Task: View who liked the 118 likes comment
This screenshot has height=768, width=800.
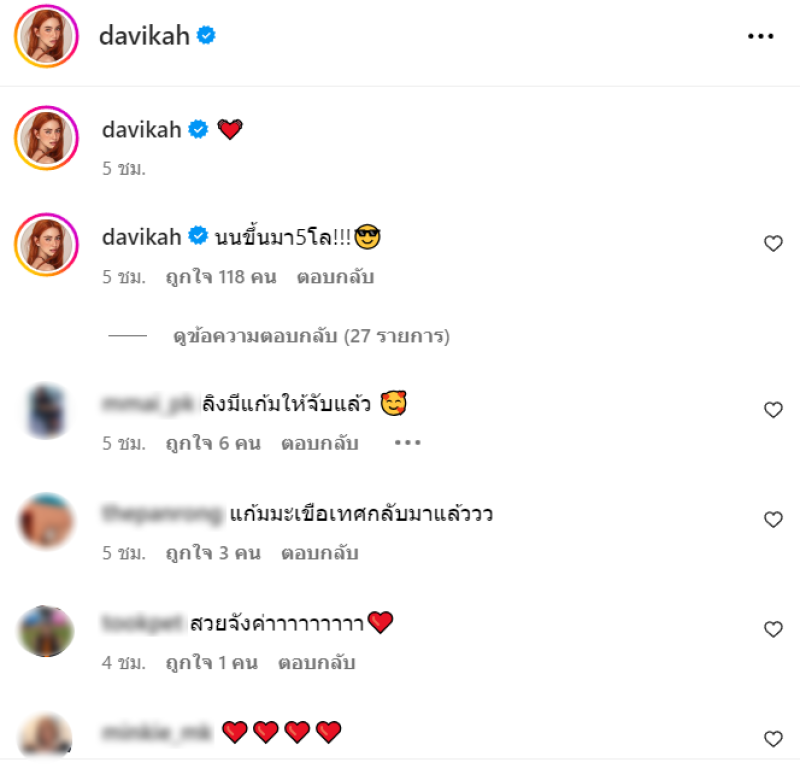Action: (221, 277)
